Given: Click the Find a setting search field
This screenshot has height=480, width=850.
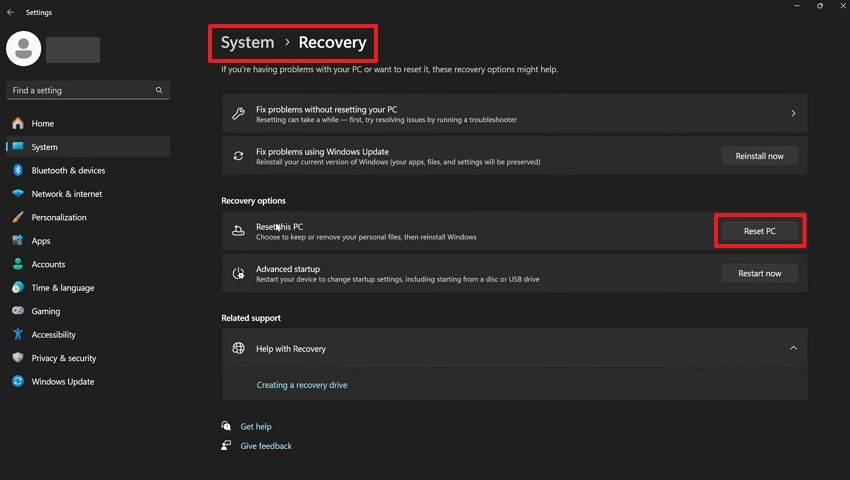Looking at the screenshot, I should (x=88, y=90).
